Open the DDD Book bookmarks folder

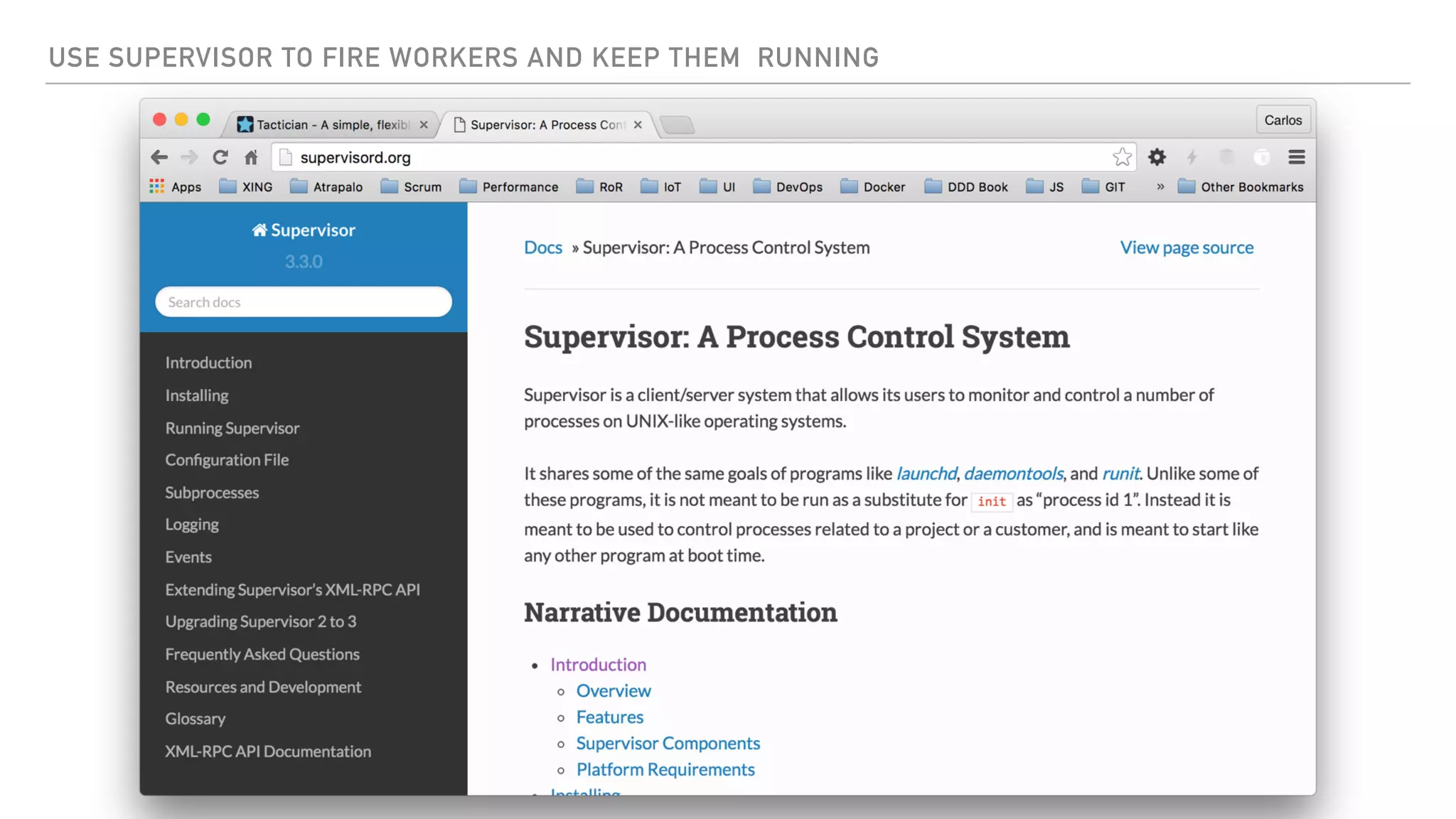click(966, 187)
